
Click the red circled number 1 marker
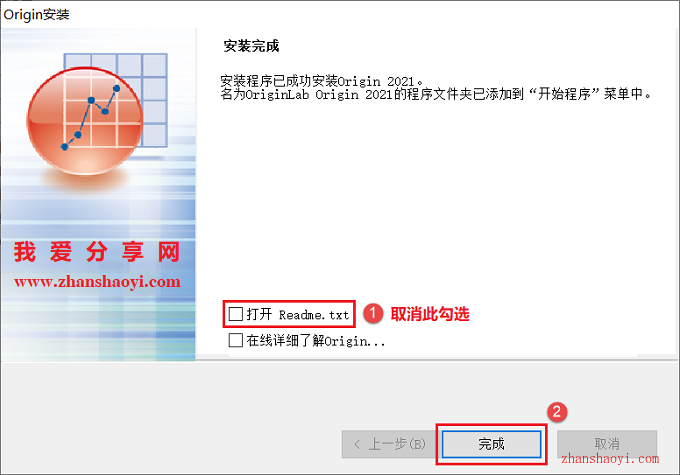click(373, 314)
